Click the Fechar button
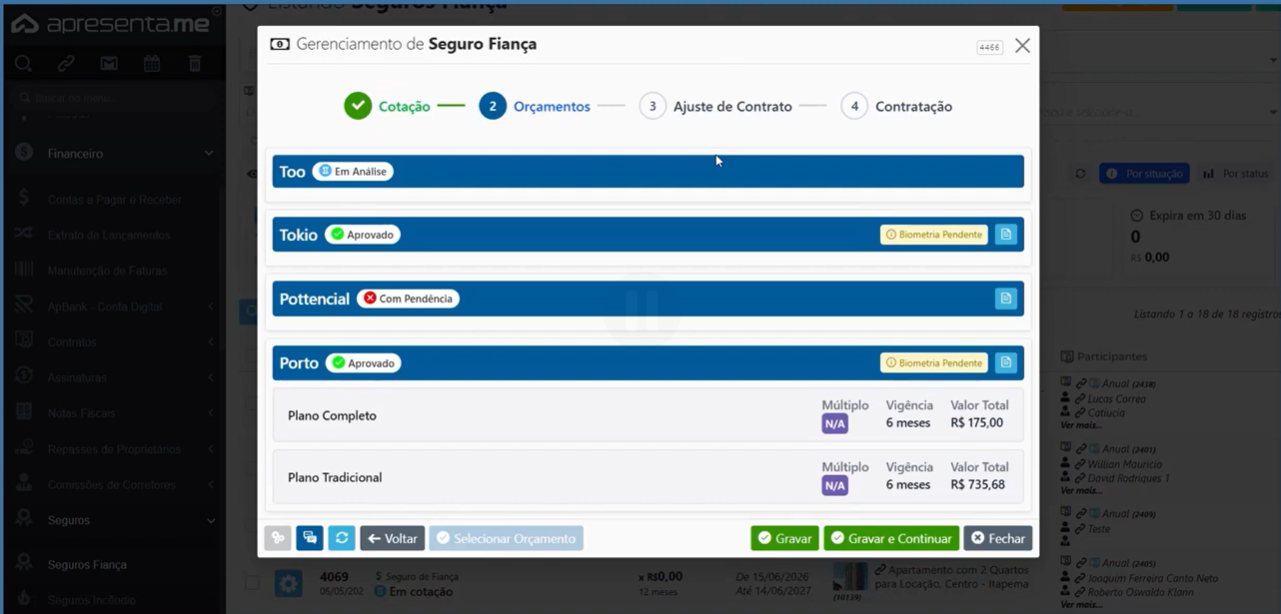This screenshot has height=614, width=1281. (x=998, y=538)
